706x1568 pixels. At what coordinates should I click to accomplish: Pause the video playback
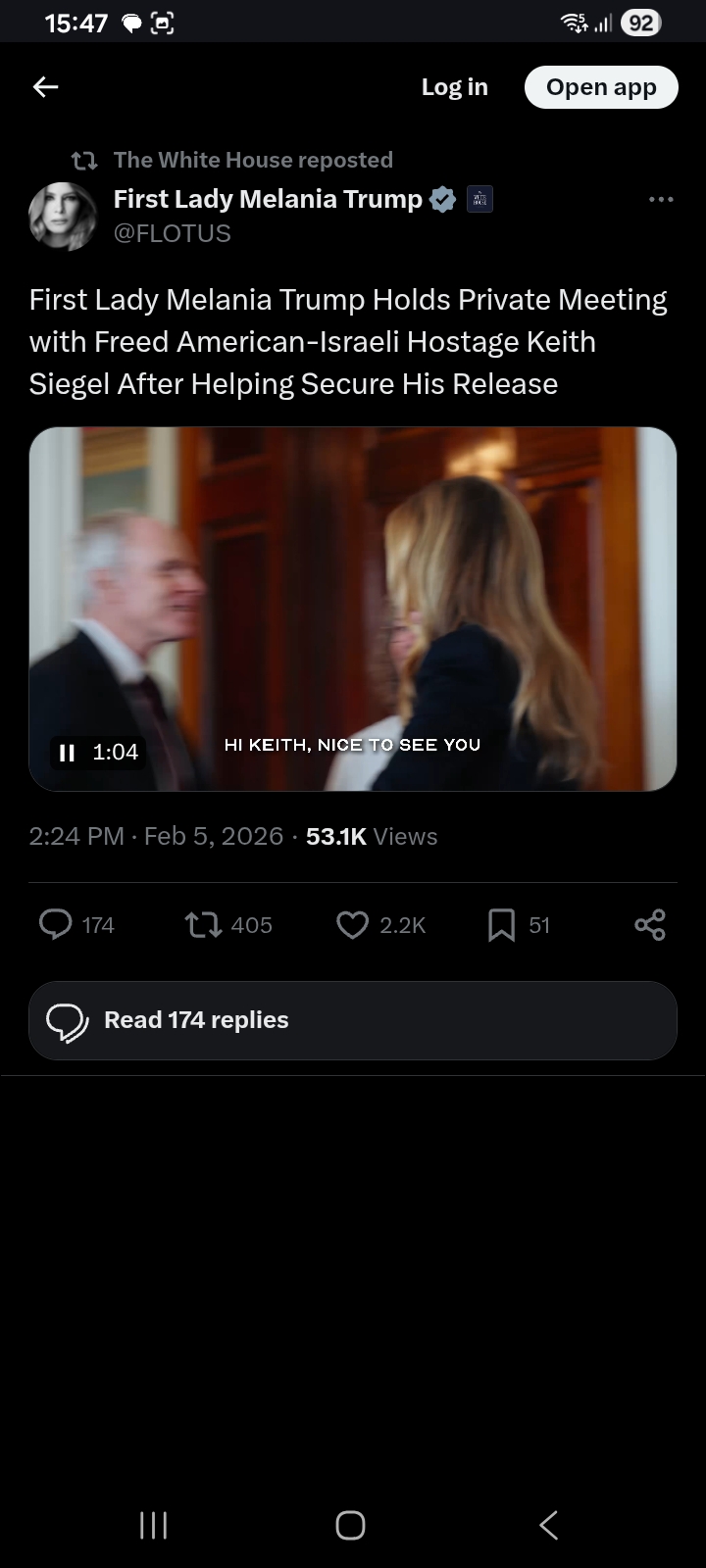point(67,753)
